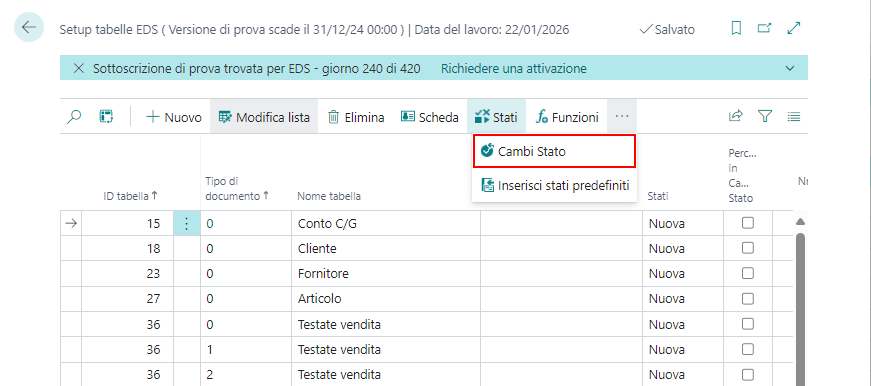Open the filter pane with the funnel icon
Image resolution: width=871 pixels, height=386 pixels.
click(765, 117)
